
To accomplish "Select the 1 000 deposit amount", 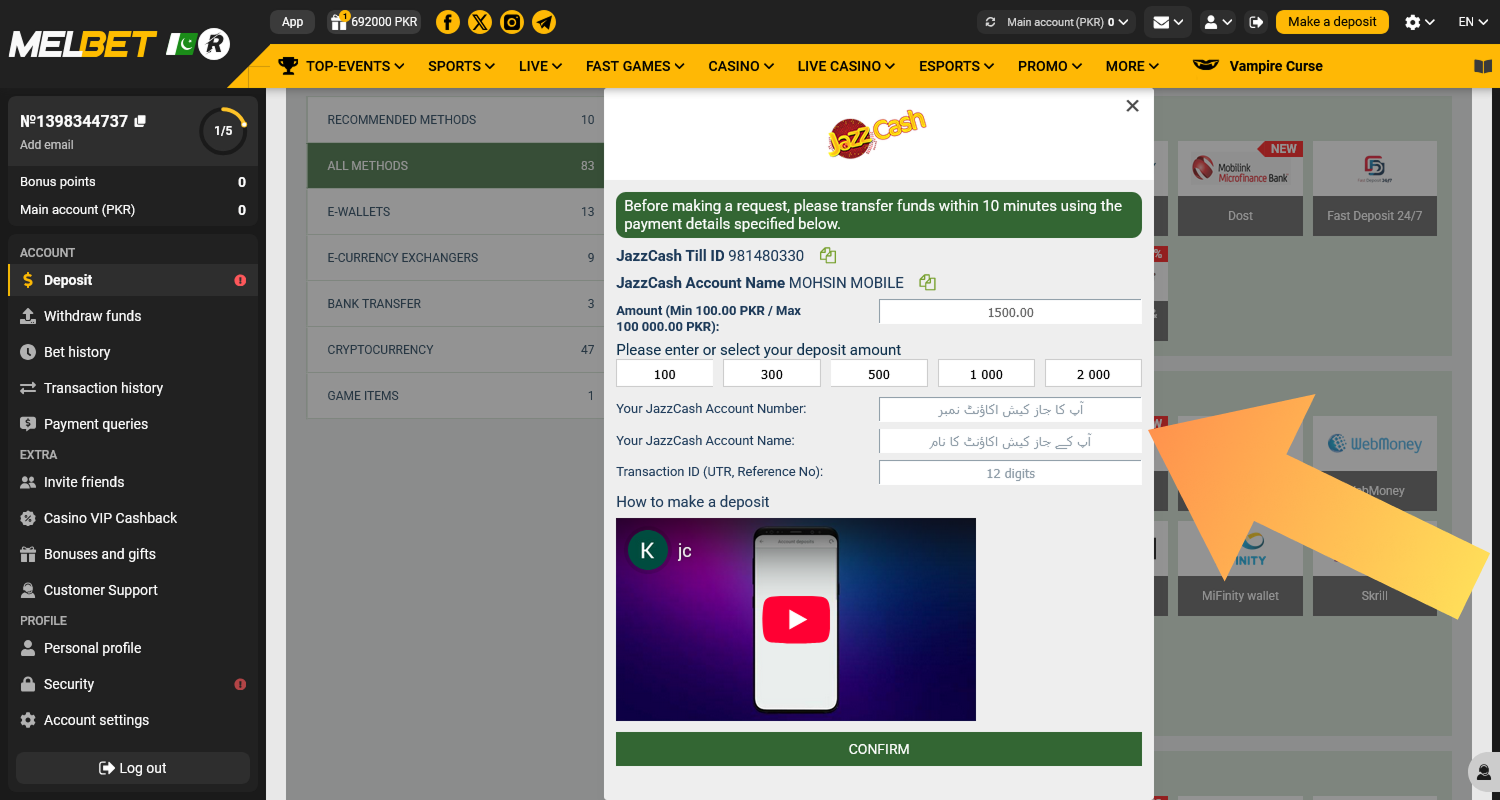I will click(986, 373).
